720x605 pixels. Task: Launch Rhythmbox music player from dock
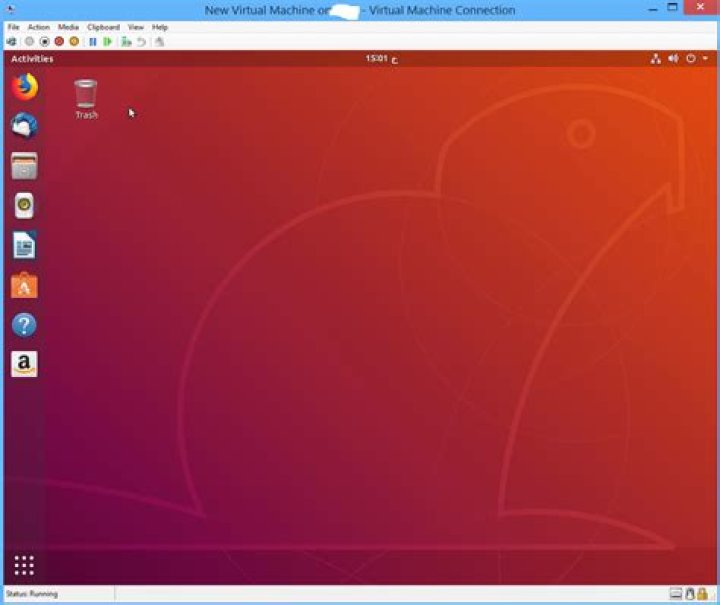[x=24, y=205]
